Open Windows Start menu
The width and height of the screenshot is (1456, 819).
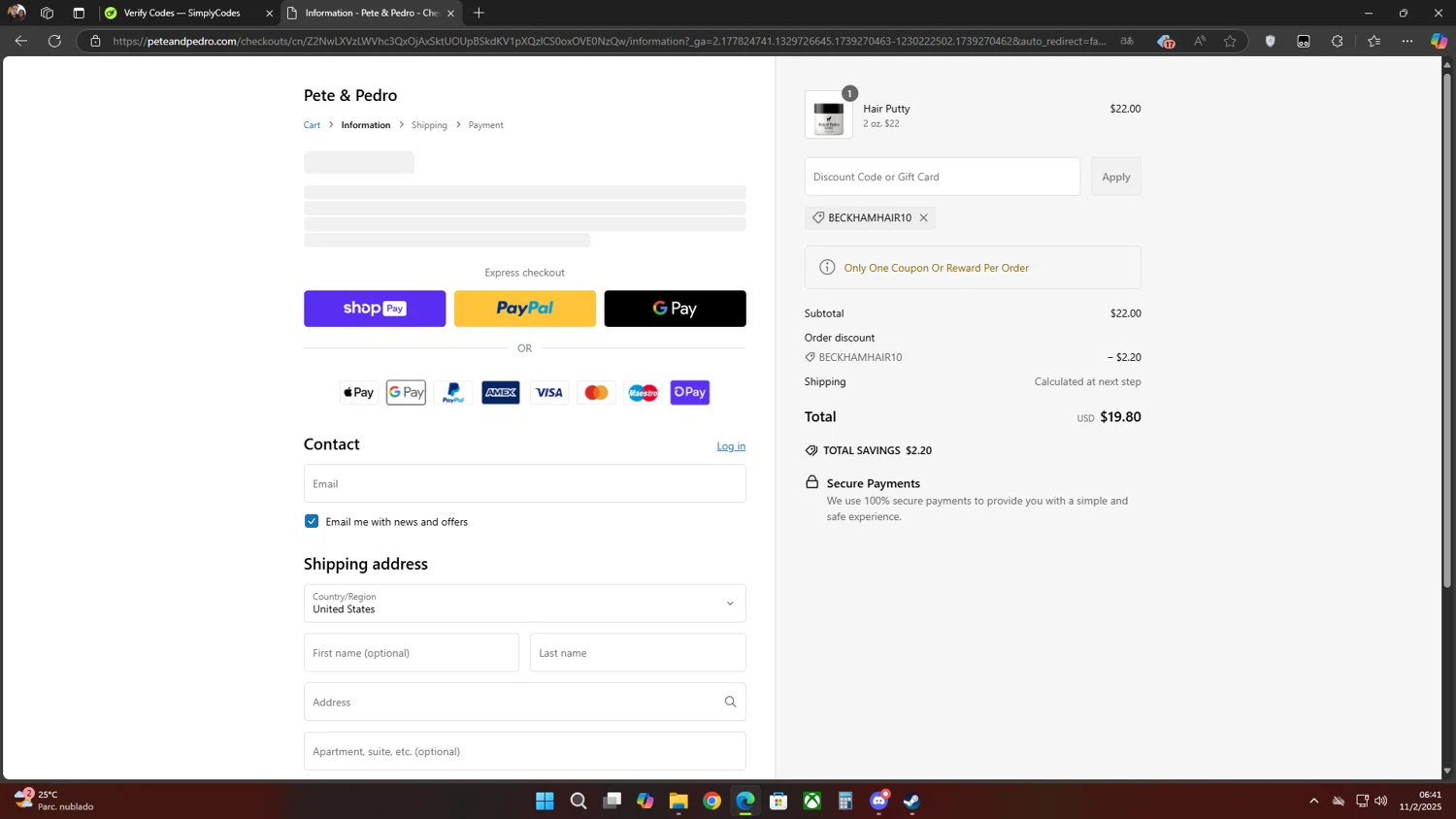[545, 801]
